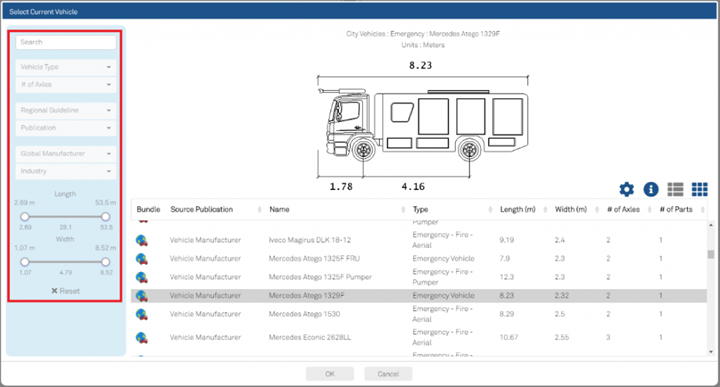The height and width of the screenshot is (387, 720).
Task: Click the Length slider minimum handle
Action: tap(25, 216)
